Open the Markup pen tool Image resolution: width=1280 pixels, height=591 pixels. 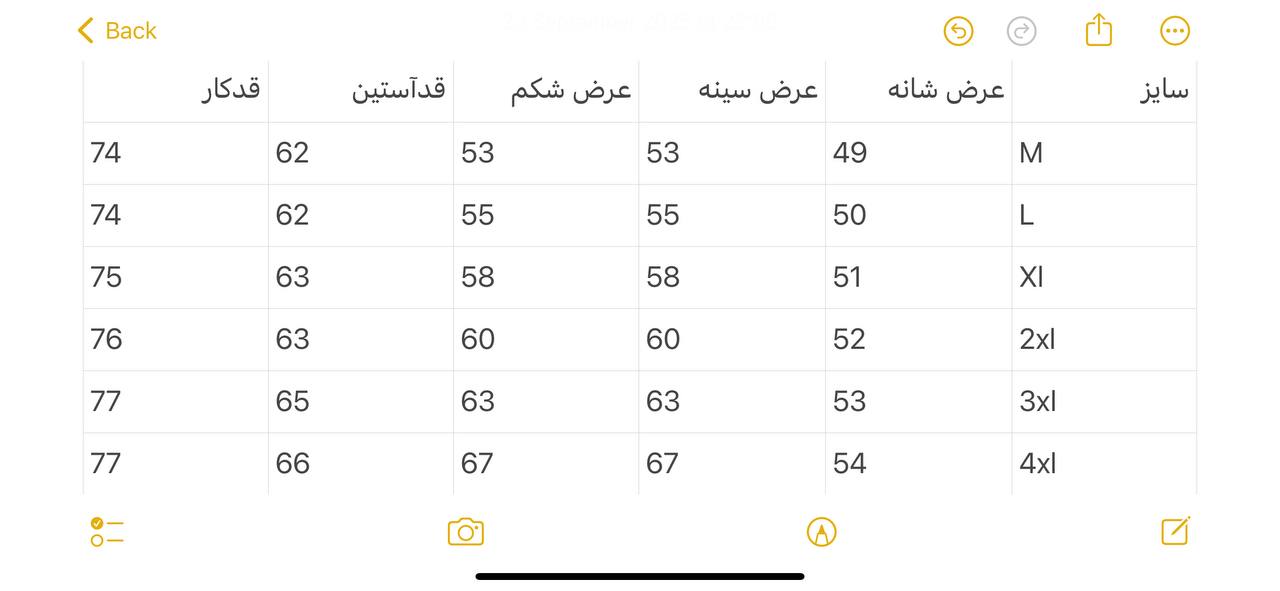click(x=821, y=532)
